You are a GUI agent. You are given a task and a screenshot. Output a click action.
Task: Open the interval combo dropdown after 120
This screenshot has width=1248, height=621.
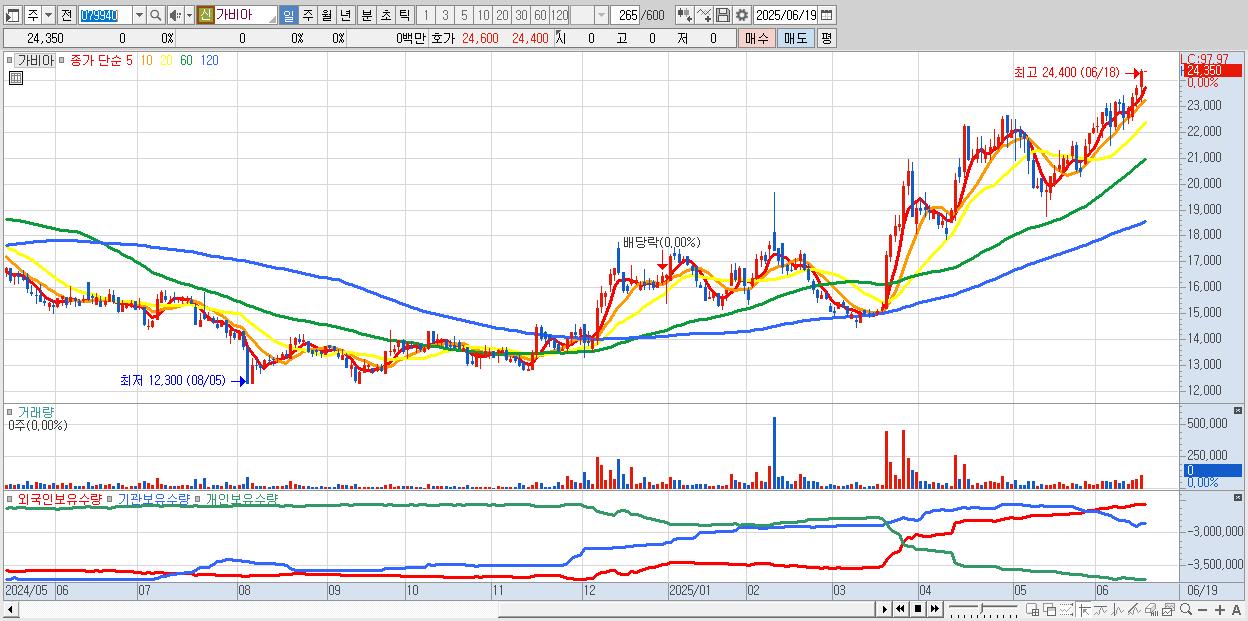coord(602,15)
